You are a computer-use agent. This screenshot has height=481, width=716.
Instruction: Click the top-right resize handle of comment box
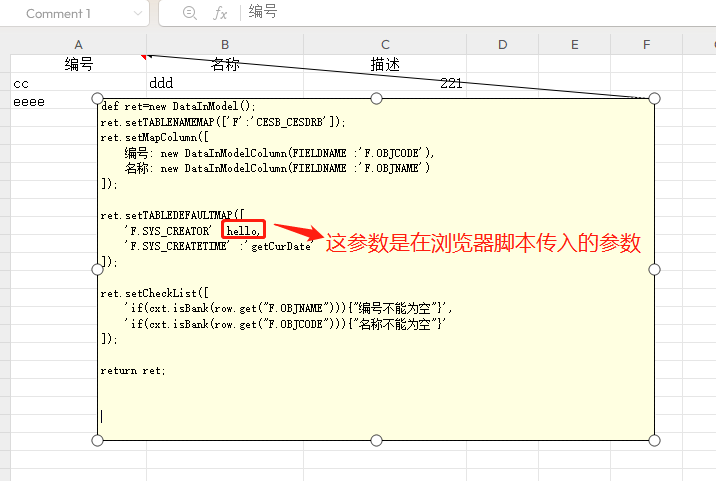coord(654,98)
